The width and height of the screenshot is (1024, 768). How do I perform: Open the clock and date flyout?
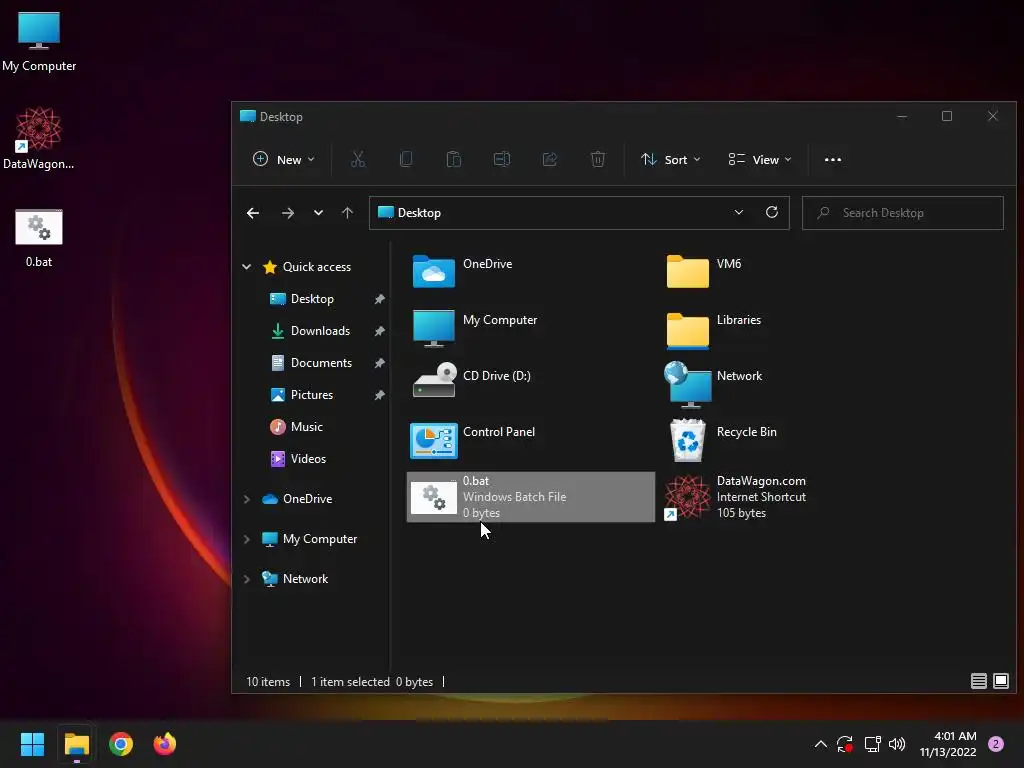pyautogui.click(x=948, y=744)
